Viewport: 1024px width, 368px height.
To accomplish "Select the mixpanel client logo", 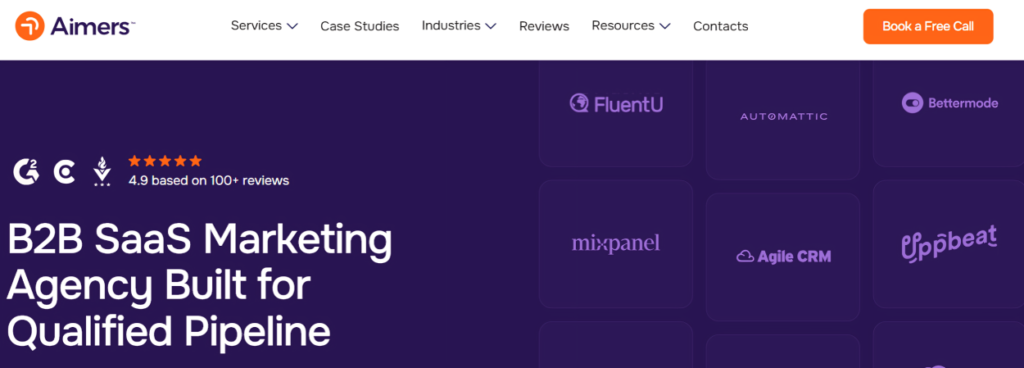I will (x=616, y=244).
